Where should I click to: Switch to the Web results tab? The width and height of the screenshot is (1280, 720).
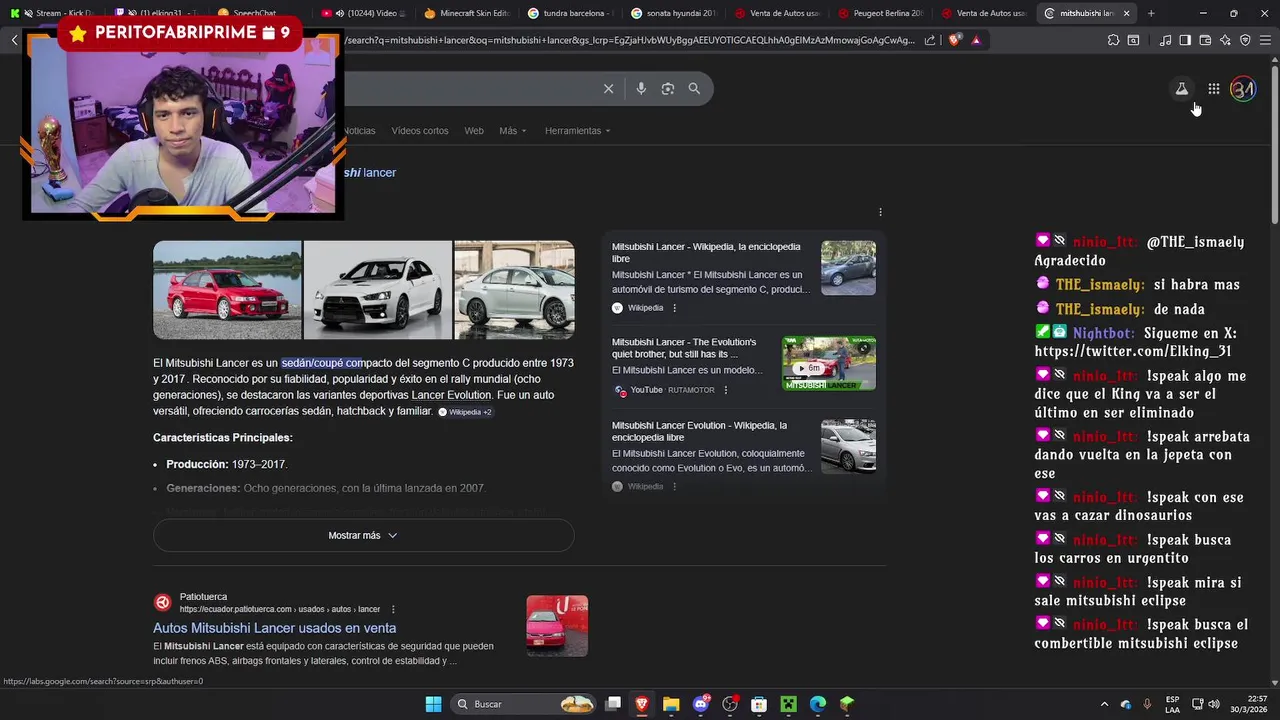[474, 131]
